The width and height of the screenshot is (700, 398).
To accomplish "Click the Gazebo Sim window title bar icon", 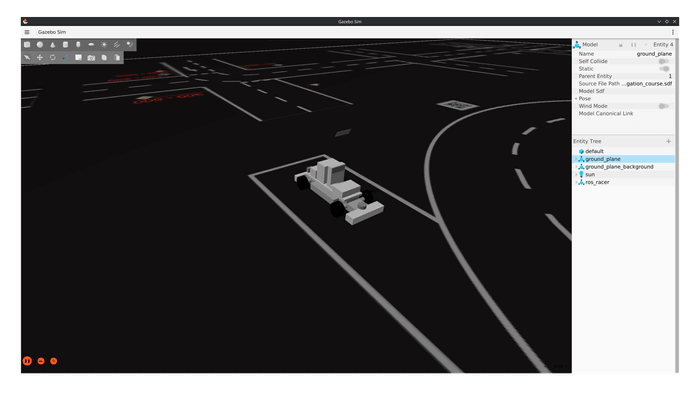I will point(25,21).
